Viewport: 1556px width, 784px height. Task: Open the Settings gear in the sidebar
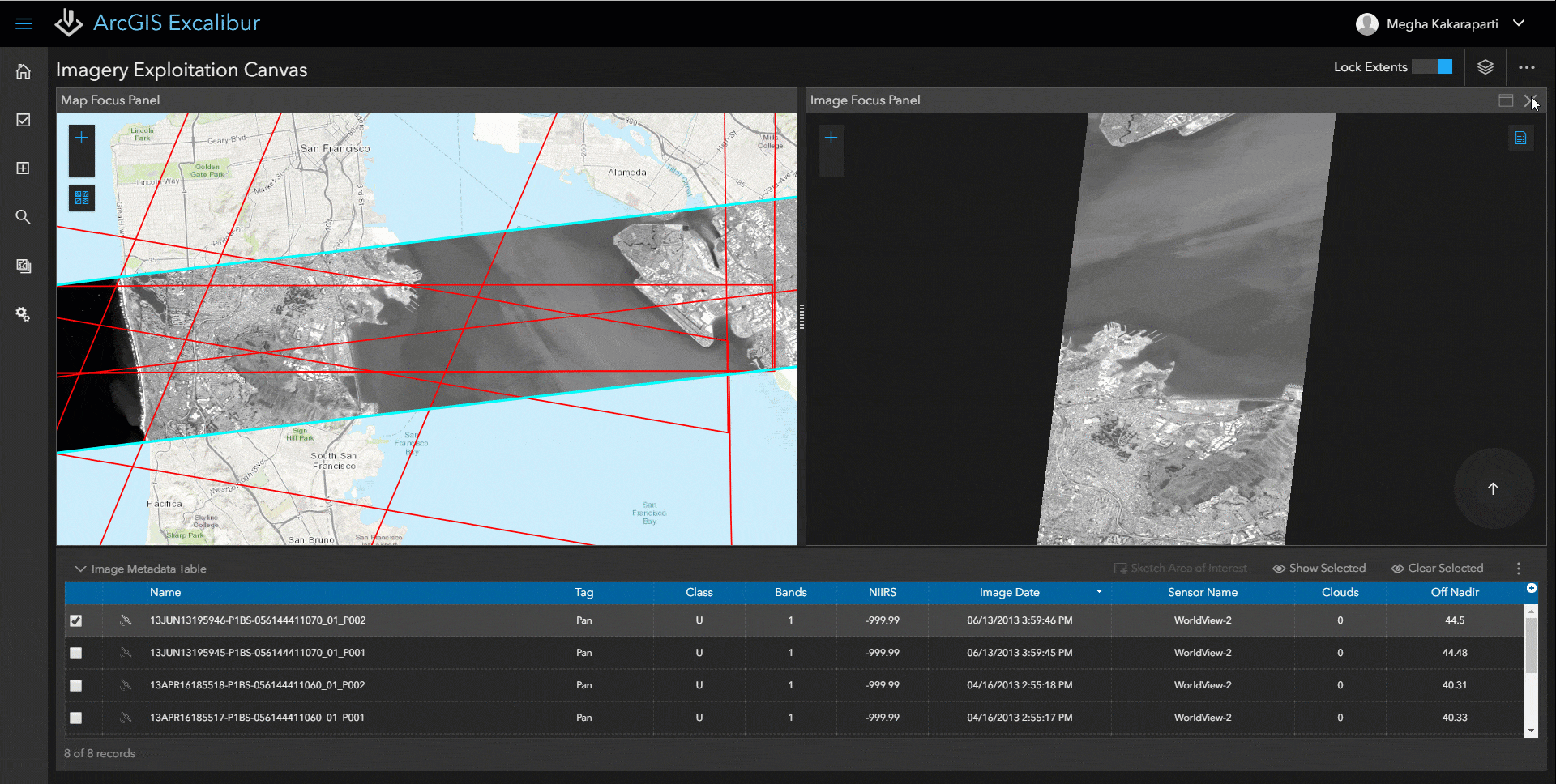point(24,313)
